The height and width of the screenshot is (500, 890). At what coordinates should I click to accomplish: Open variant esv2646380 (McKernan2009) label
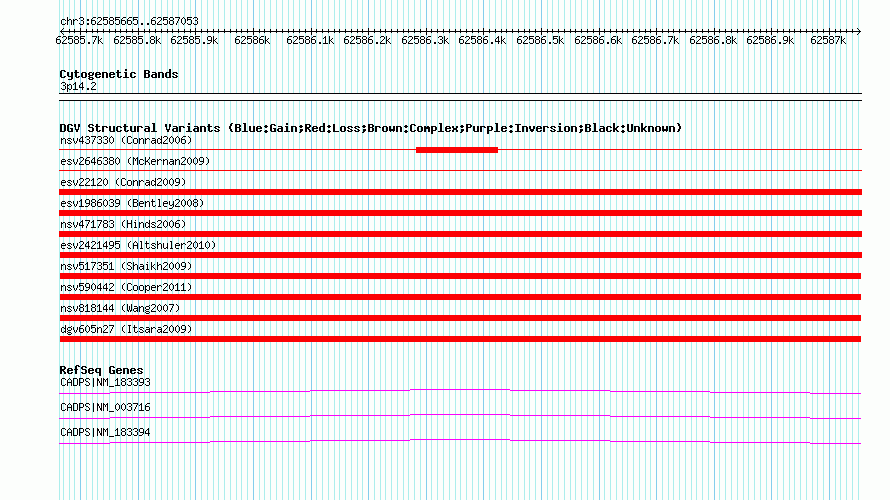135,161
